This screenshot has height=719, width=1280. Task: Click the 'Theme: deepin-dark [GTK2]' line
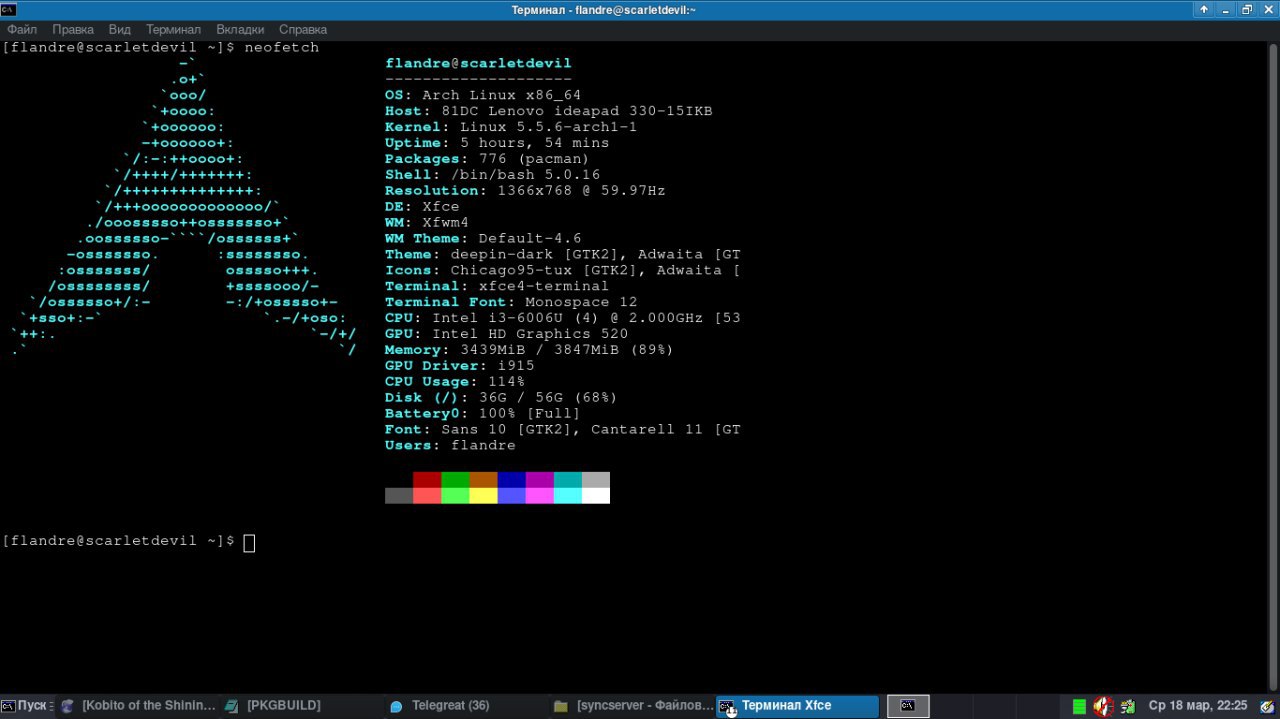[563, 255]
